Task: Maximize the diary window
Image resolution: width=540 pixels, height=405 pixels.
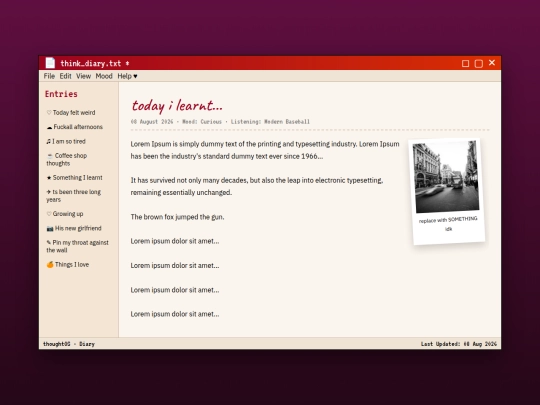Action: point(479,63)
